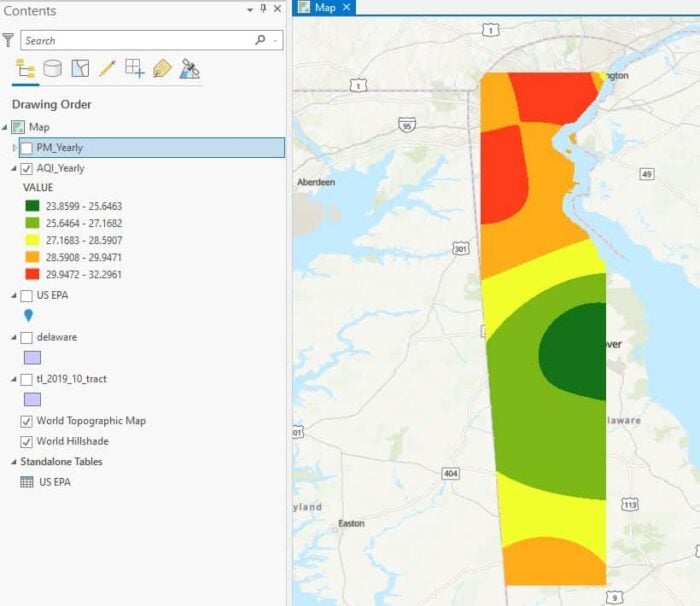The width and height of the screenshot is (700, 606).
Task: Click the dark green 23.8599 swatch
Action: point(32,206)
